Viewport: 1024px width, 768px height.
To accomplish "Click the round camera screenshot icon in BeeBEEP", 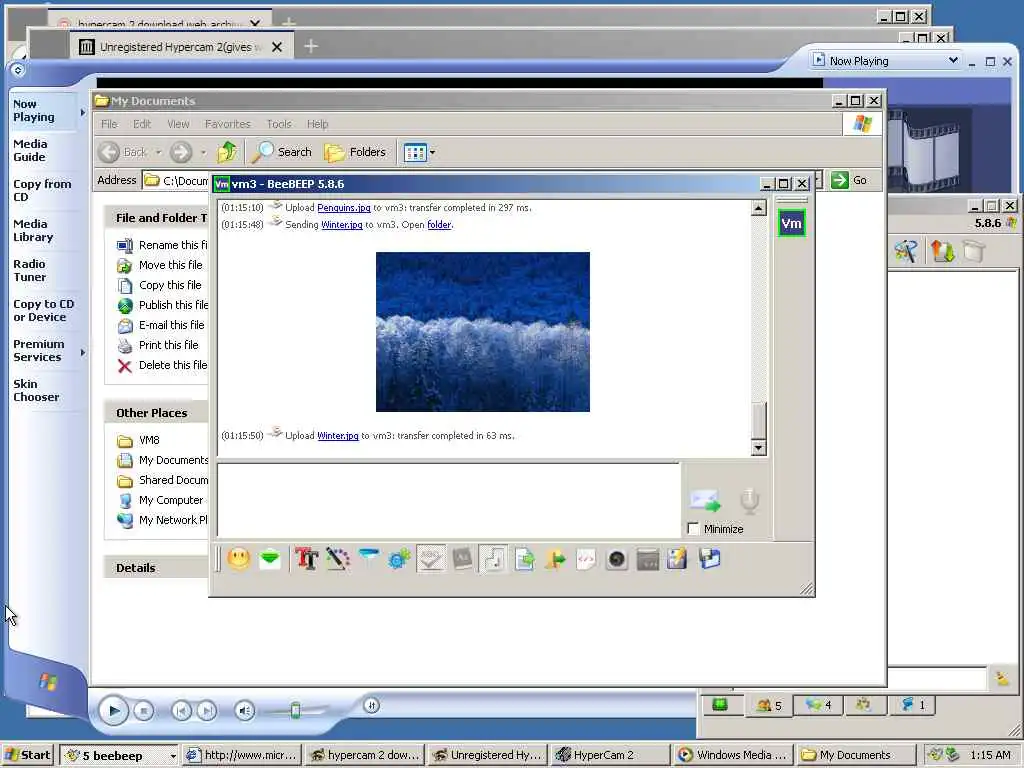I will 616,559.
